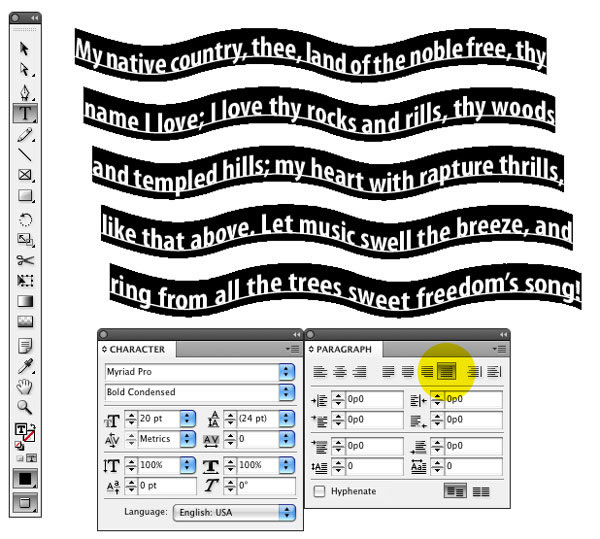The image size is (600, 539).
Task: Enable the Hyphenate checkbox
Action: click(x=319, y=491)
